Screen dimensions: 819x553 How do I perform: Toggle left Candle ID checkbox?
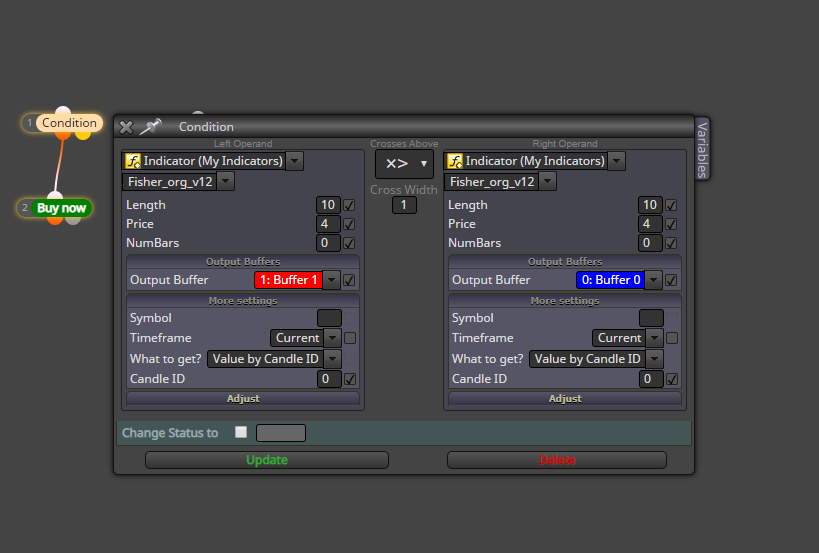click(x=350, y=379)
